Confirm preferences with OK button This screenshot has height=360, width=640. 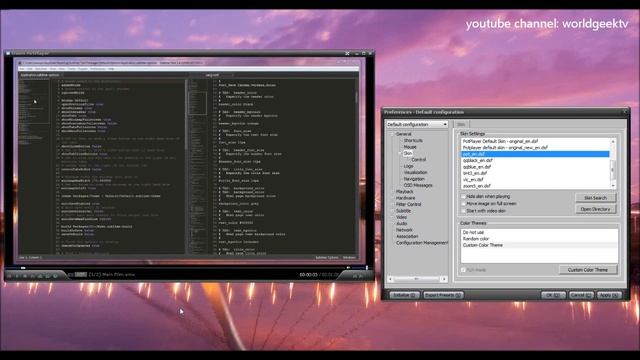(553, 295)
